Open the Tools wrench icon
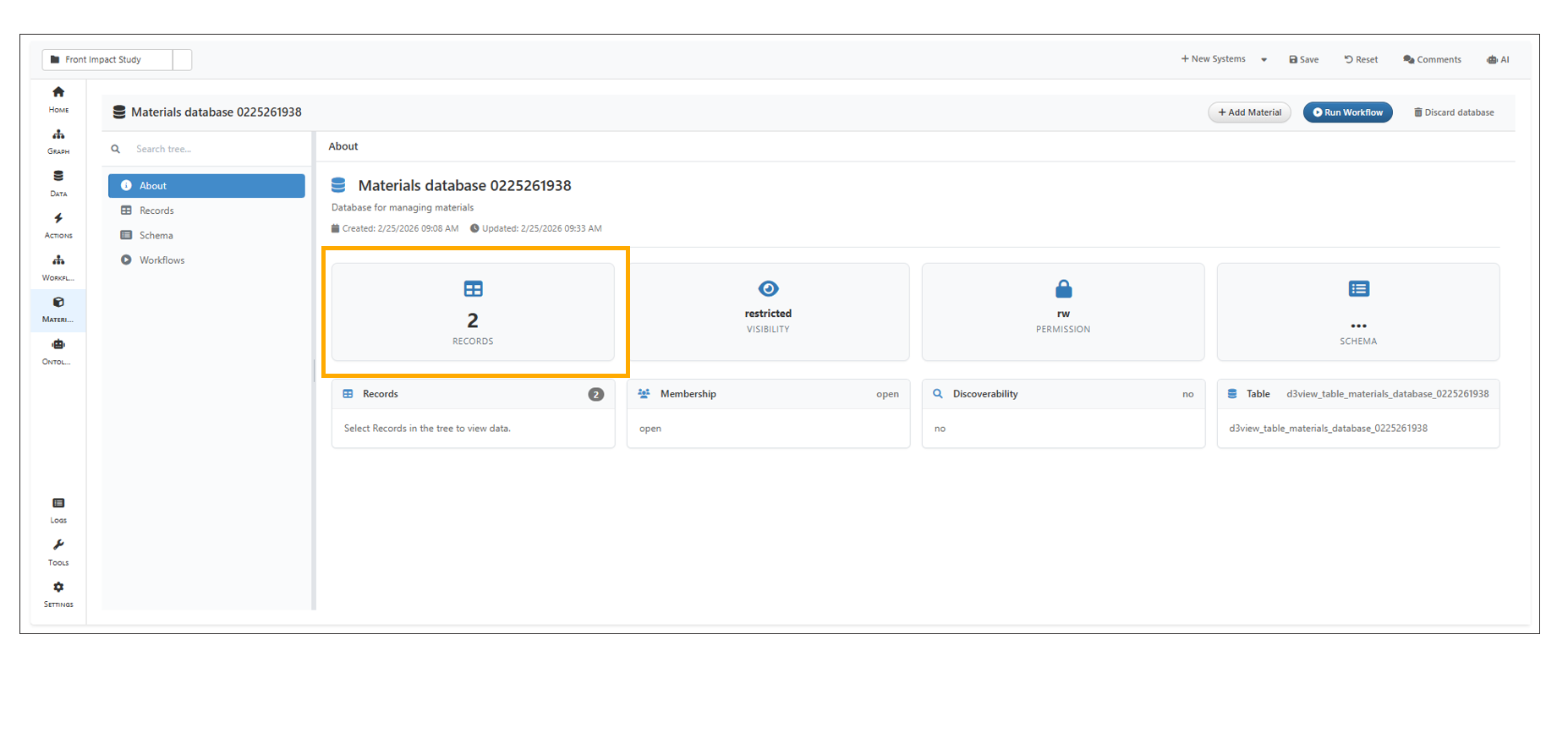The height and width of the screenshot is (733, 1568). [58, 551]
